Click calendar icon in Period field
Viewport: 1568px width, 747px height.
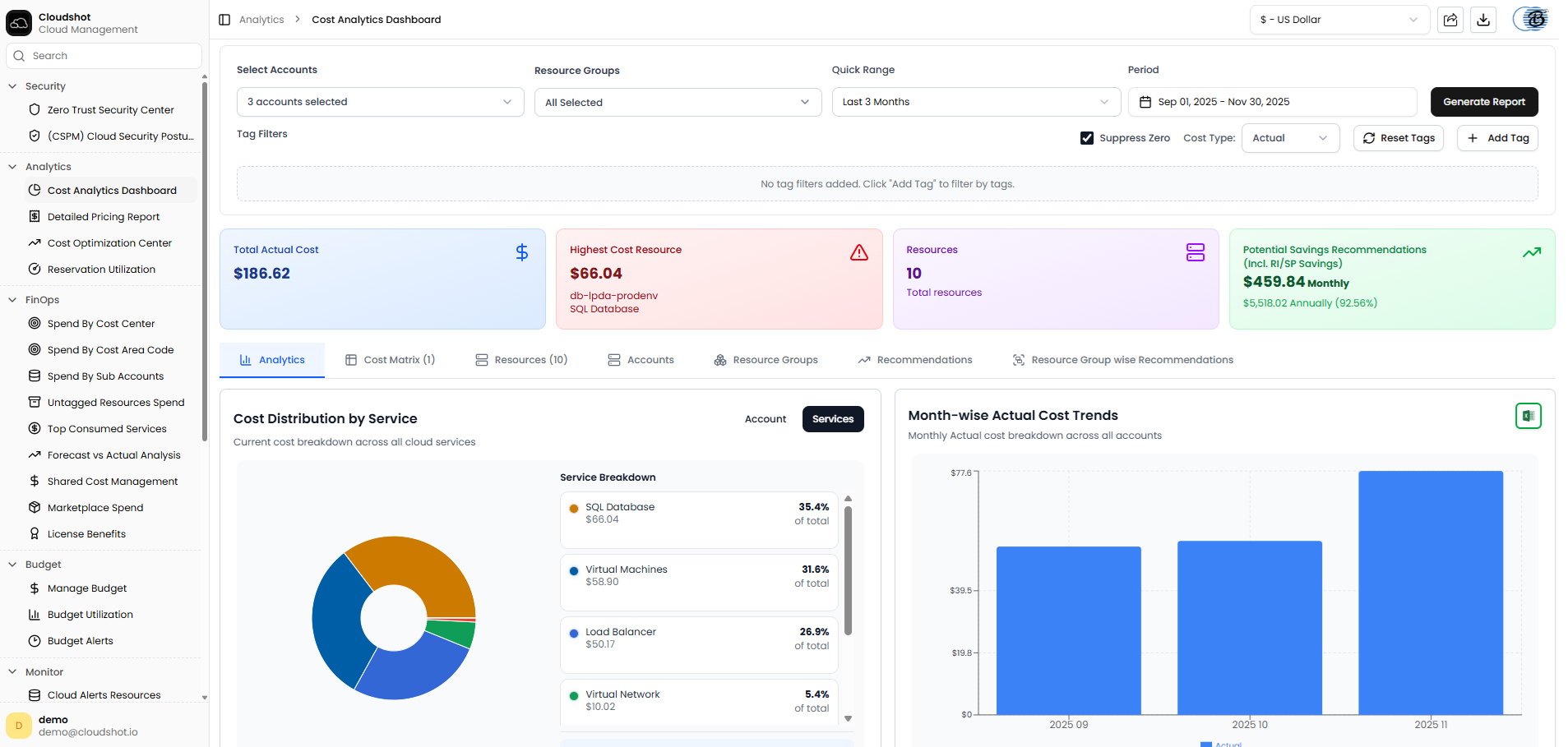(x=1145, y=102)
